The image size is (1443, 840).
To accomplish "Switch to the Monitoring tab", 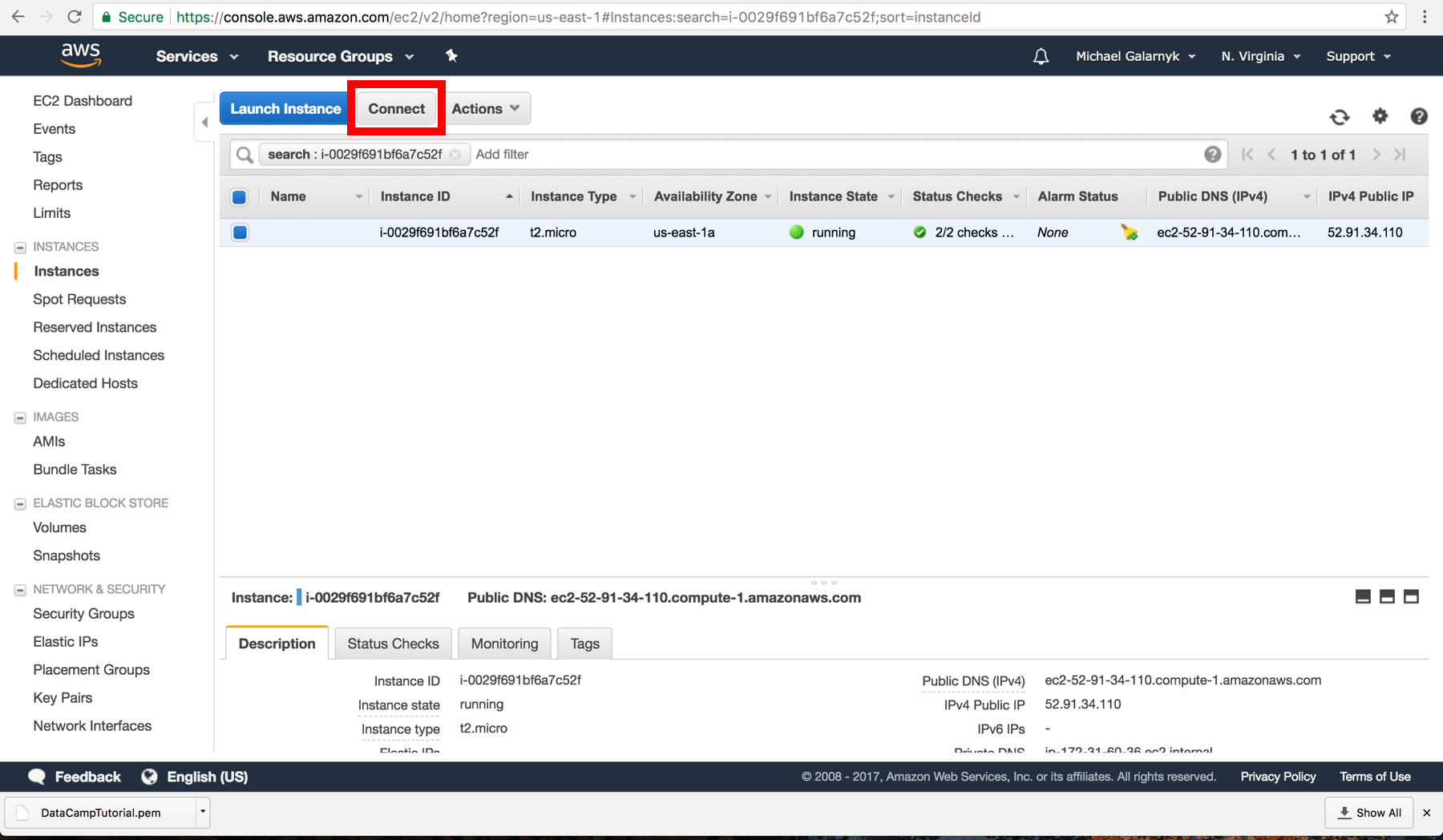I will (503, 643).
